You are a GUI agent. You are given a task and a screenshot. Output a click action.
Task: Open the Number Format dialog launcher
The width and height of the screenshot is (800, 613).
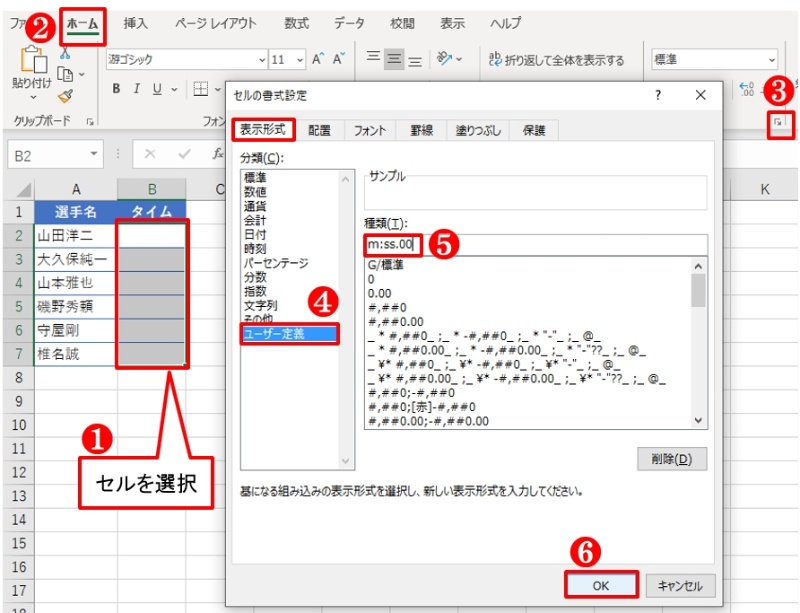coord(779,122)
